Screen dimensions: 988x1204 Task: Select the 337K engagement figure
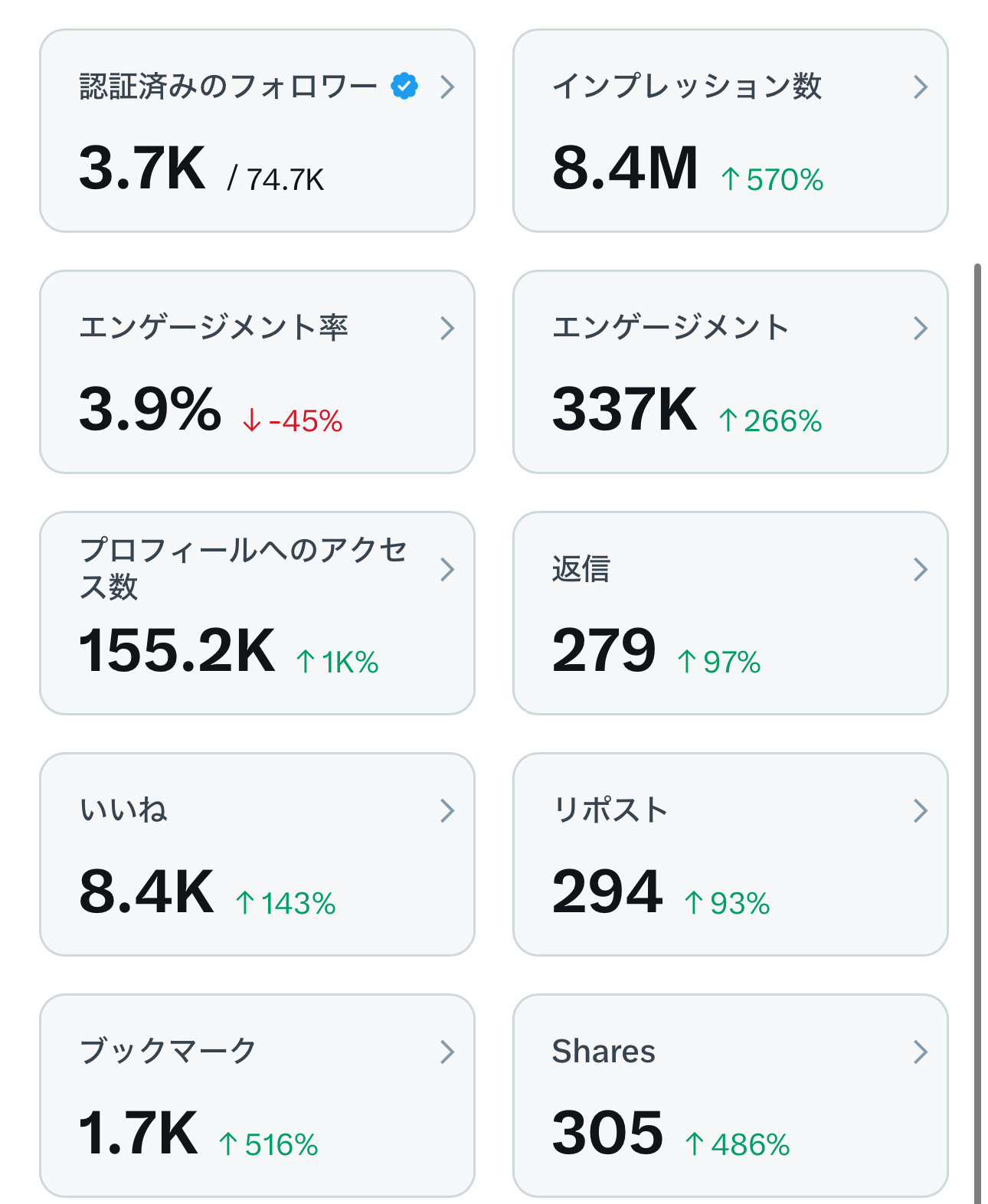[624, 410]
